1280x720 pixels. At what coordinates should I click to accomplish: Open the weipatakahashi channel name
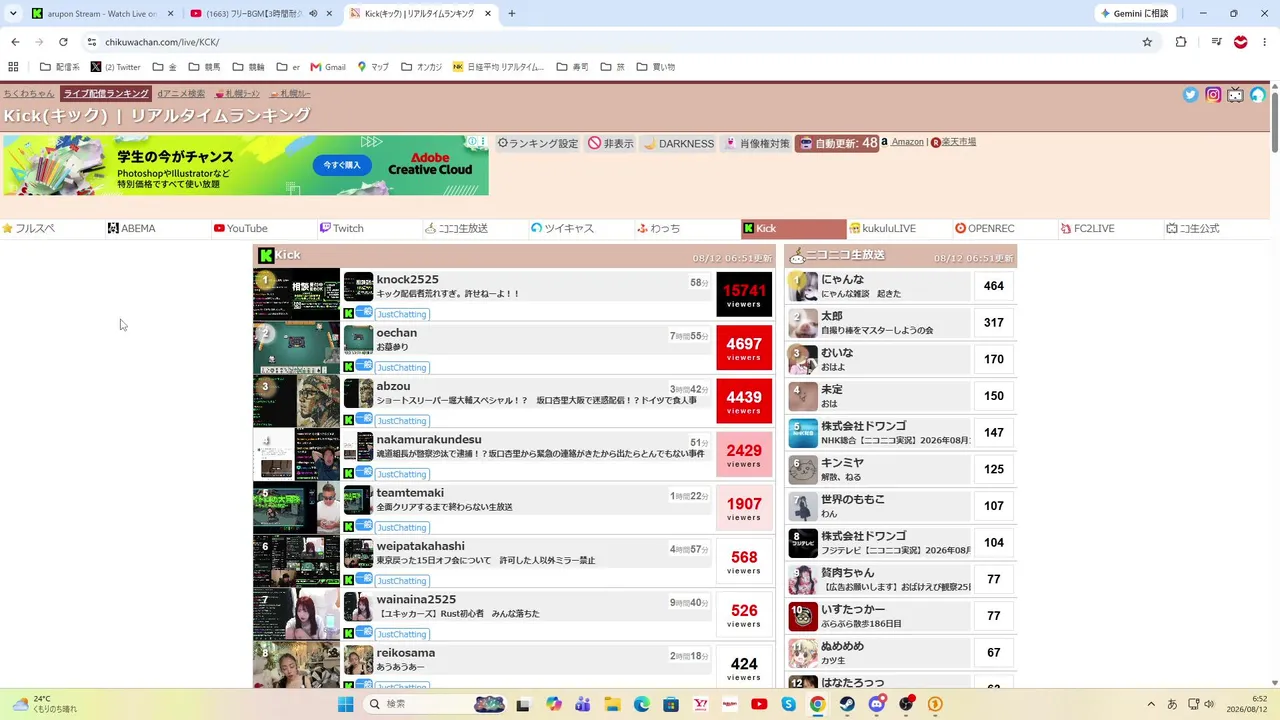pyautogui.click(x=421, y=546)
